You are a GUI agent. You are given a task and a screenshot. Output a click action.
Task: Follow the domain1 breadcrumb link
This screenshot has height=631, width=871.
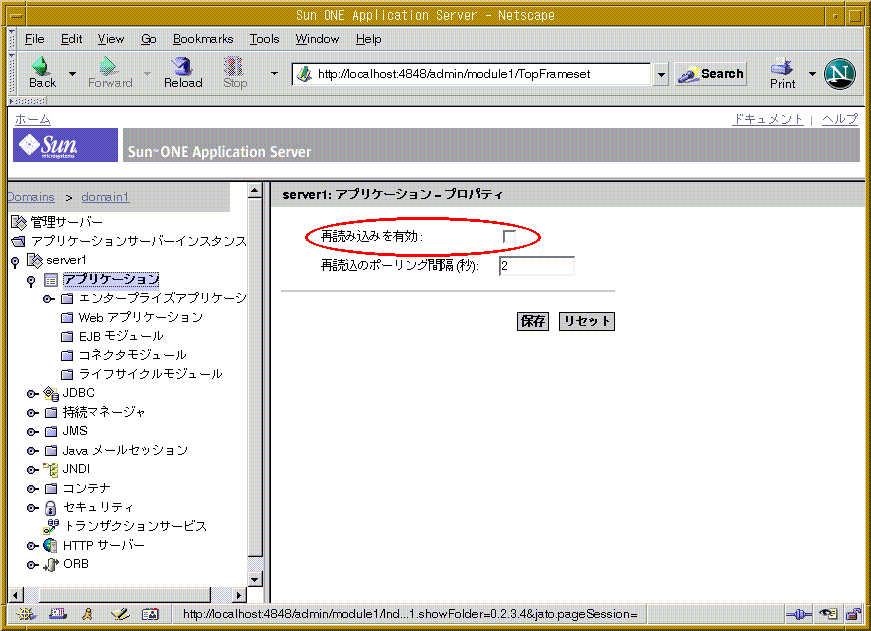[x=105, y=197]
